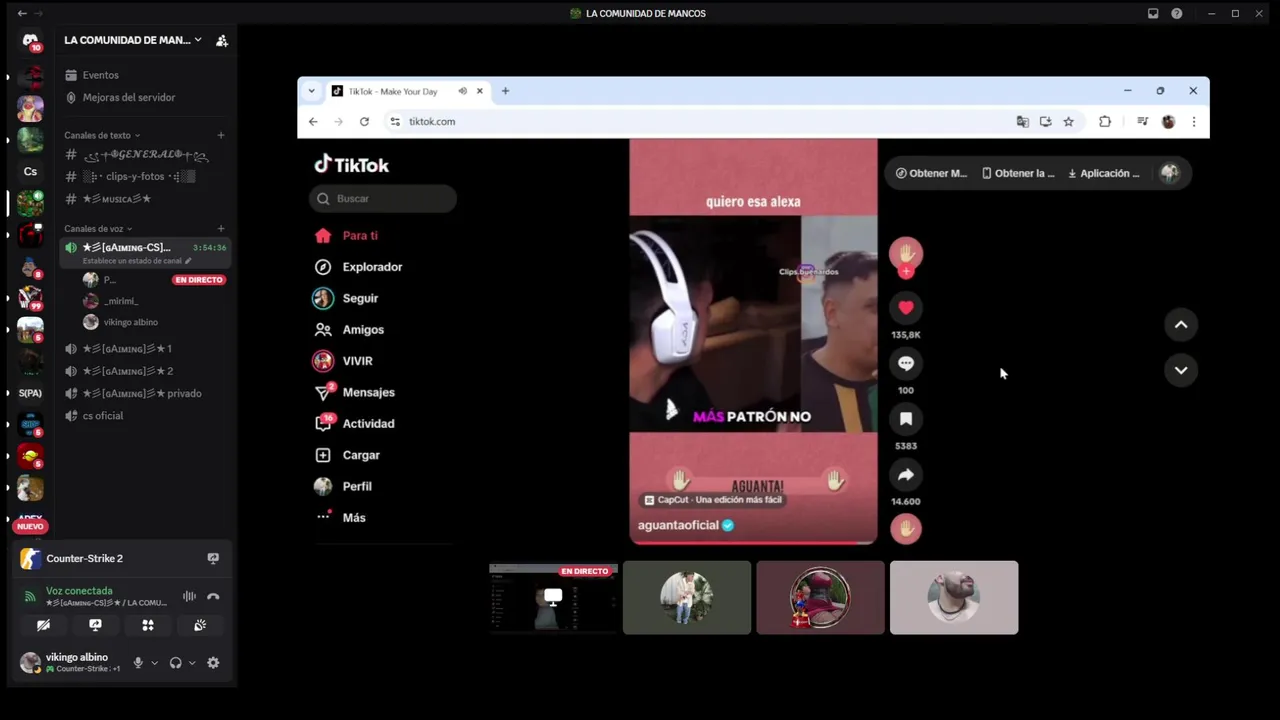This screenshot has height=720, width=1280.
Task: Open Discord user settings gear
Action: 213,662
